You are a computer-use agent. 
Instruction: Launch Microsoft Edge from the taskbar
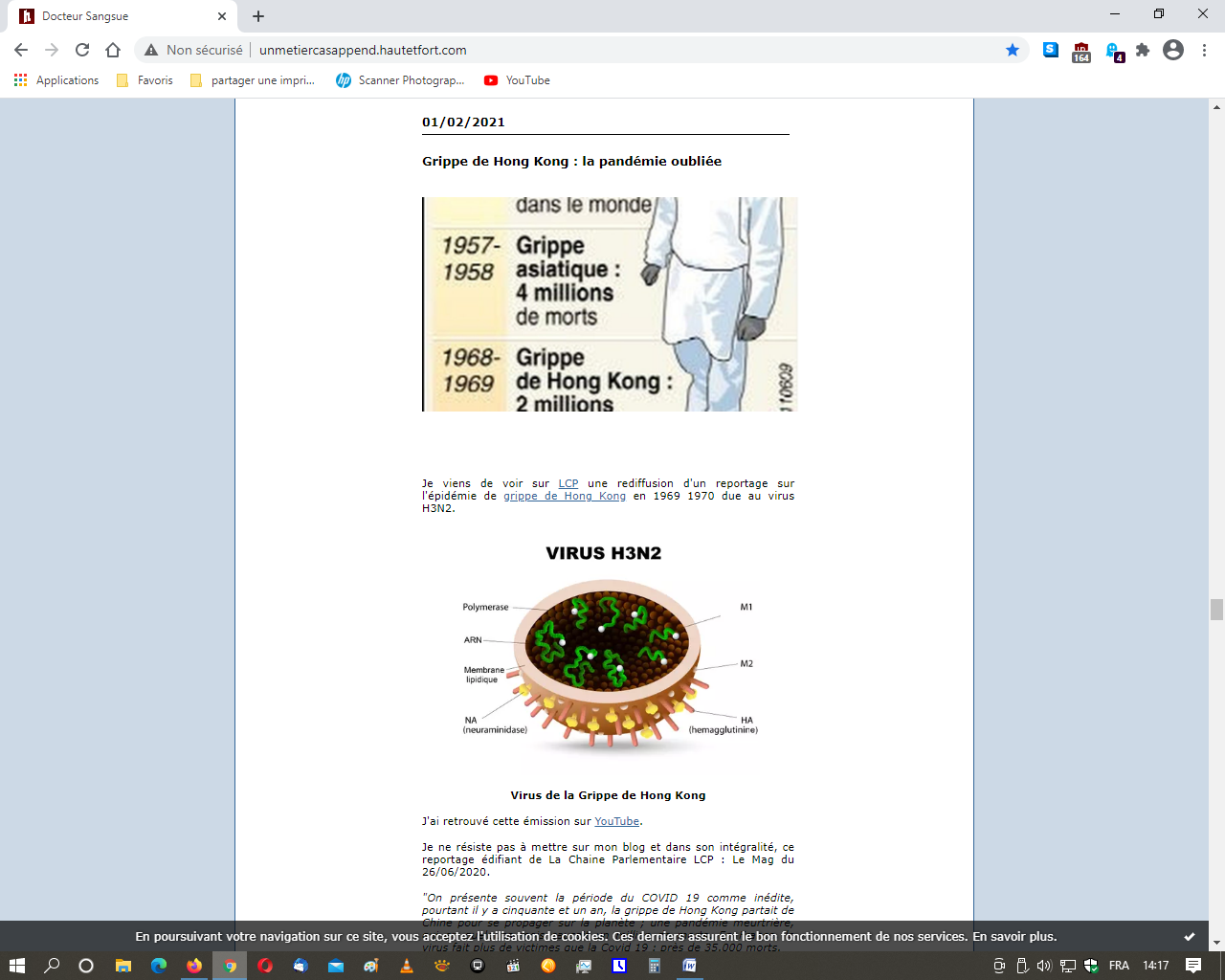click(159, 966)
